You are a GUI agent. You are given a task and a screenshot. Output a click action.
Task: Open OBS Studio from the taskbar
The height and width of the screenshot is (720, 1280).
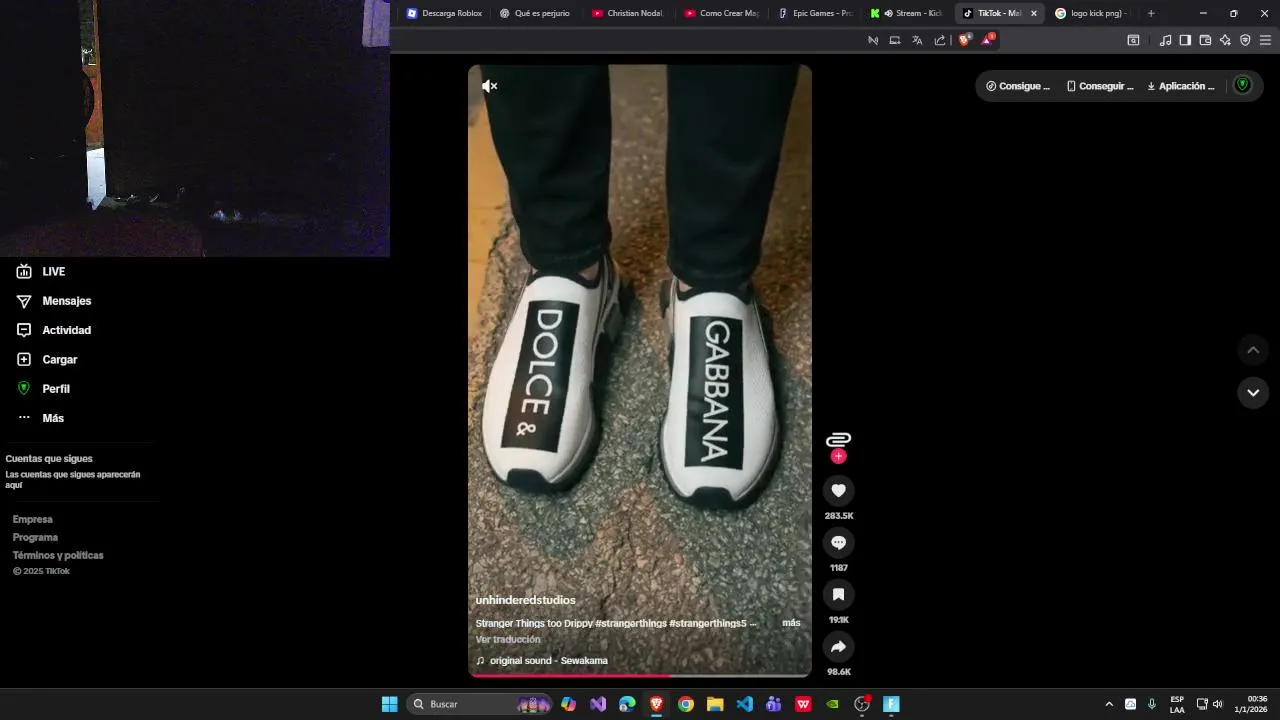[x=862, y=704]
